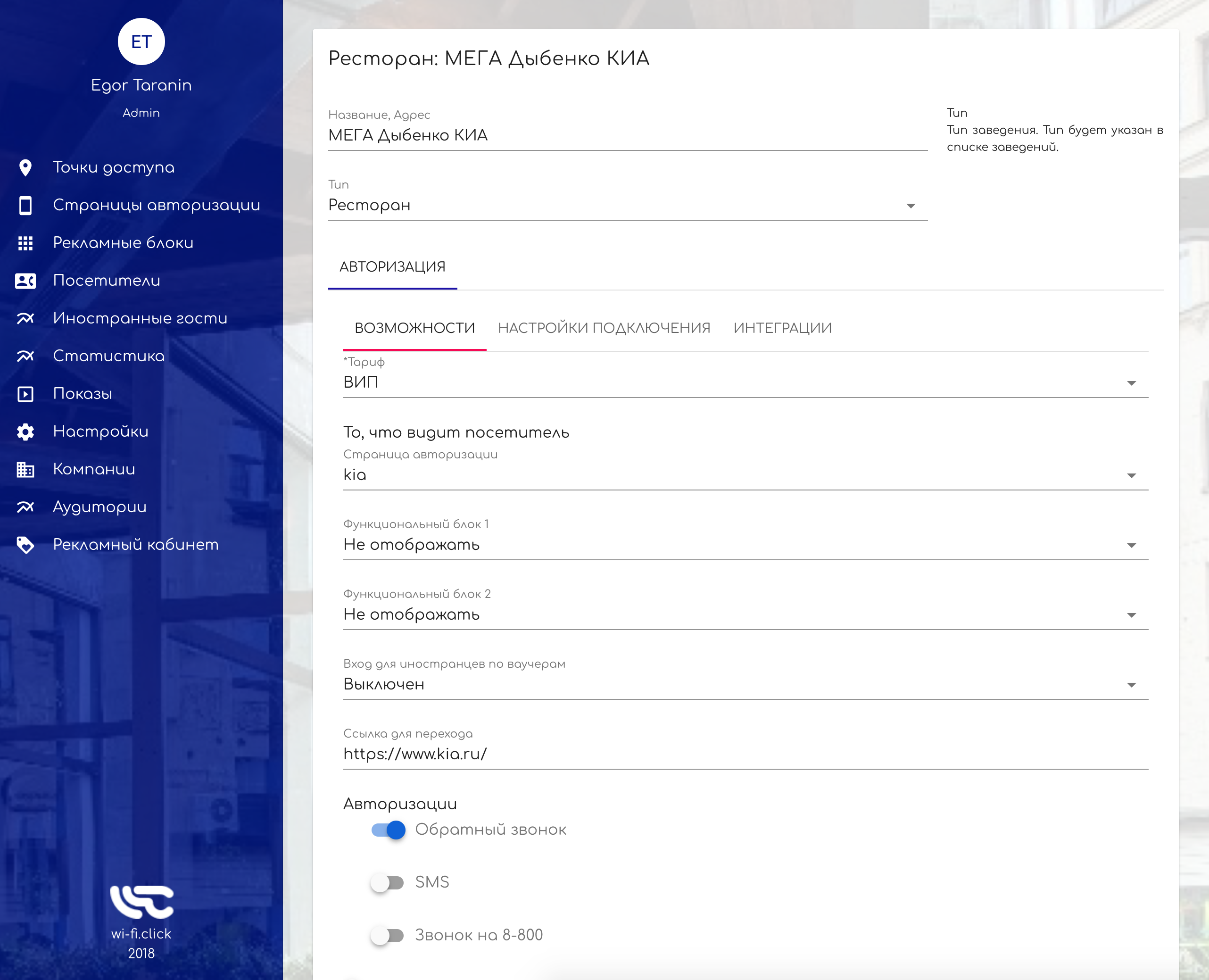Switch to НАСТРОЙКИ ПОДКЛЮЧЕНИЯ tab
Viewport: 1209px width, 980px height.
604,329
